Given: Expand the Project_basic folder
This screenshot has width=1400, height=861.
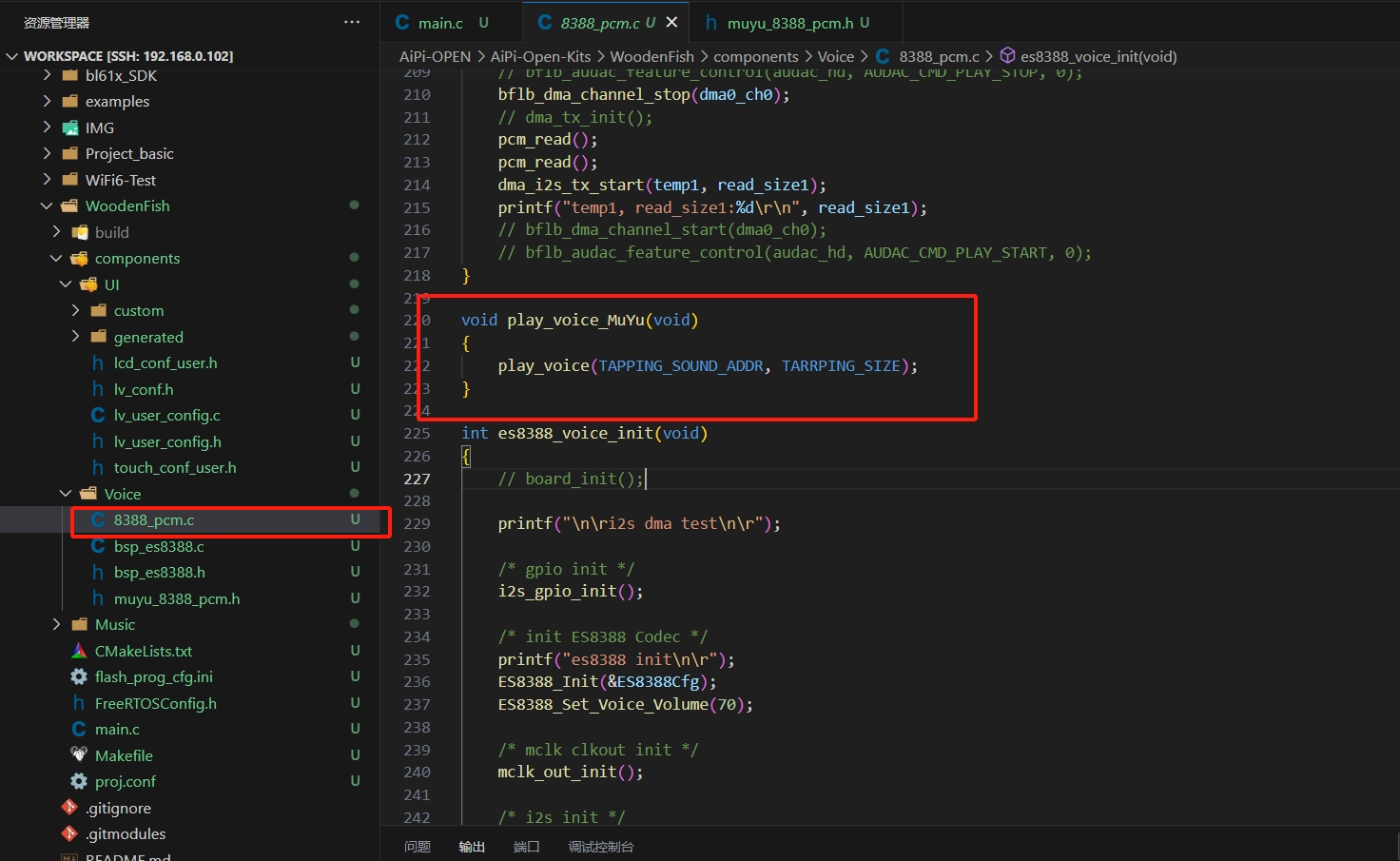Looking at the screenshot, I should pyautogui.click(x=47, y=153).
